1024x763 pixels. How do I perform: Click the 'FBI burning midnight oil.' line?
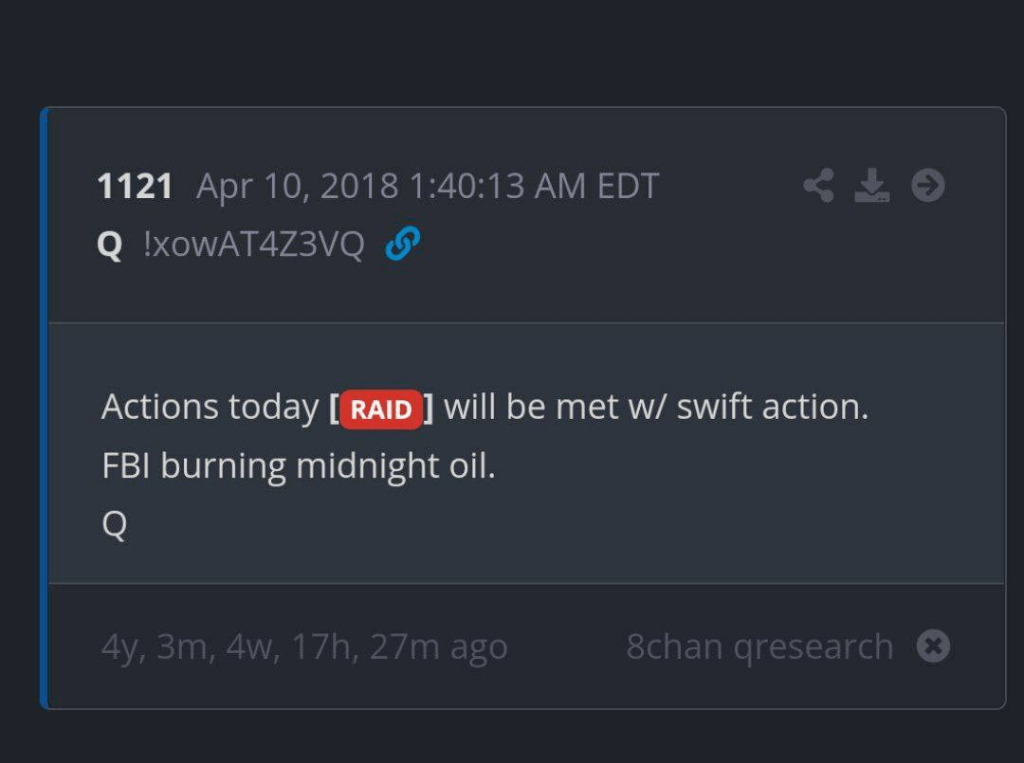click(x=298, y=466)
